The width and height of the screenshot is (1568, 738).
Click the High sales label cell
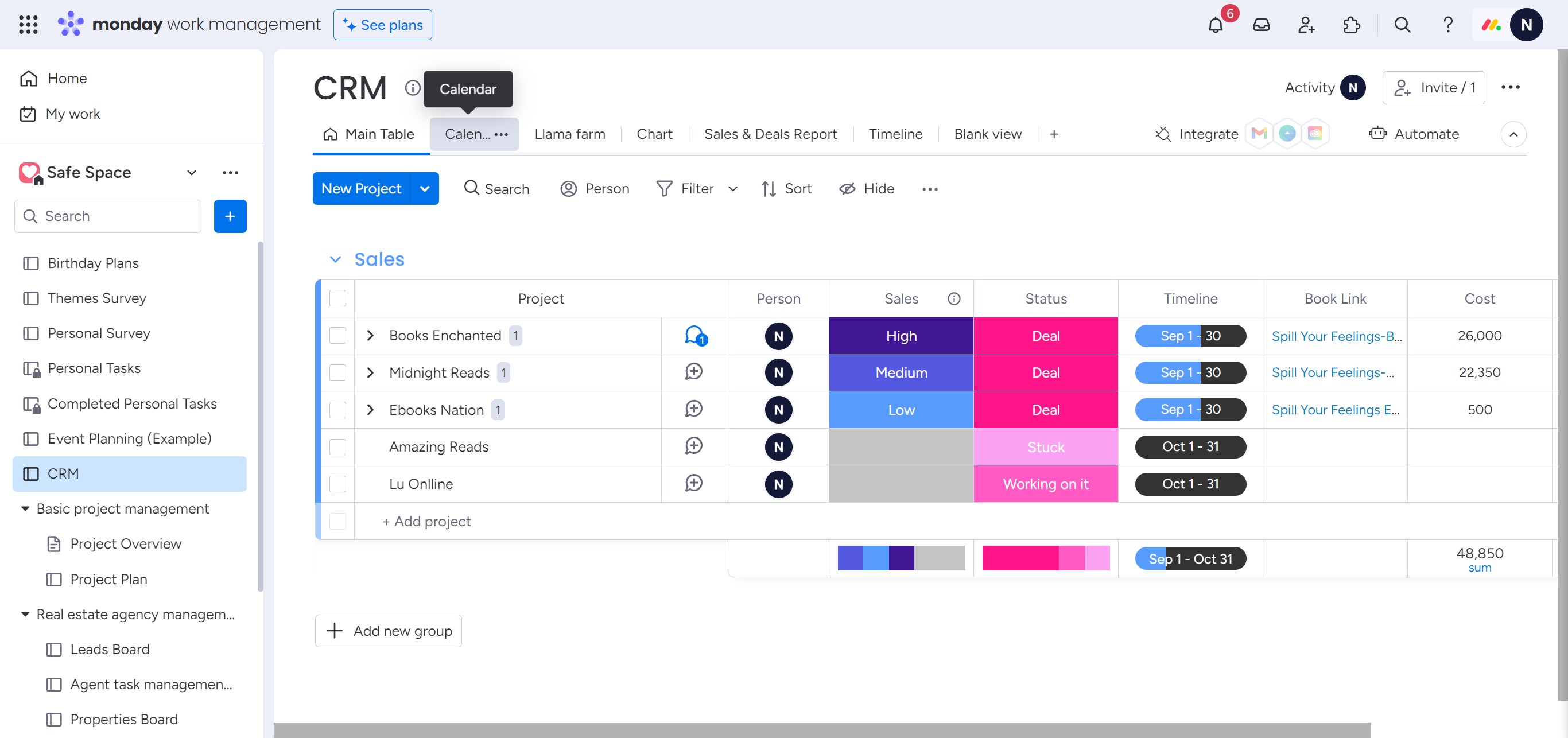pyautogui.click(x=901, y=335)
